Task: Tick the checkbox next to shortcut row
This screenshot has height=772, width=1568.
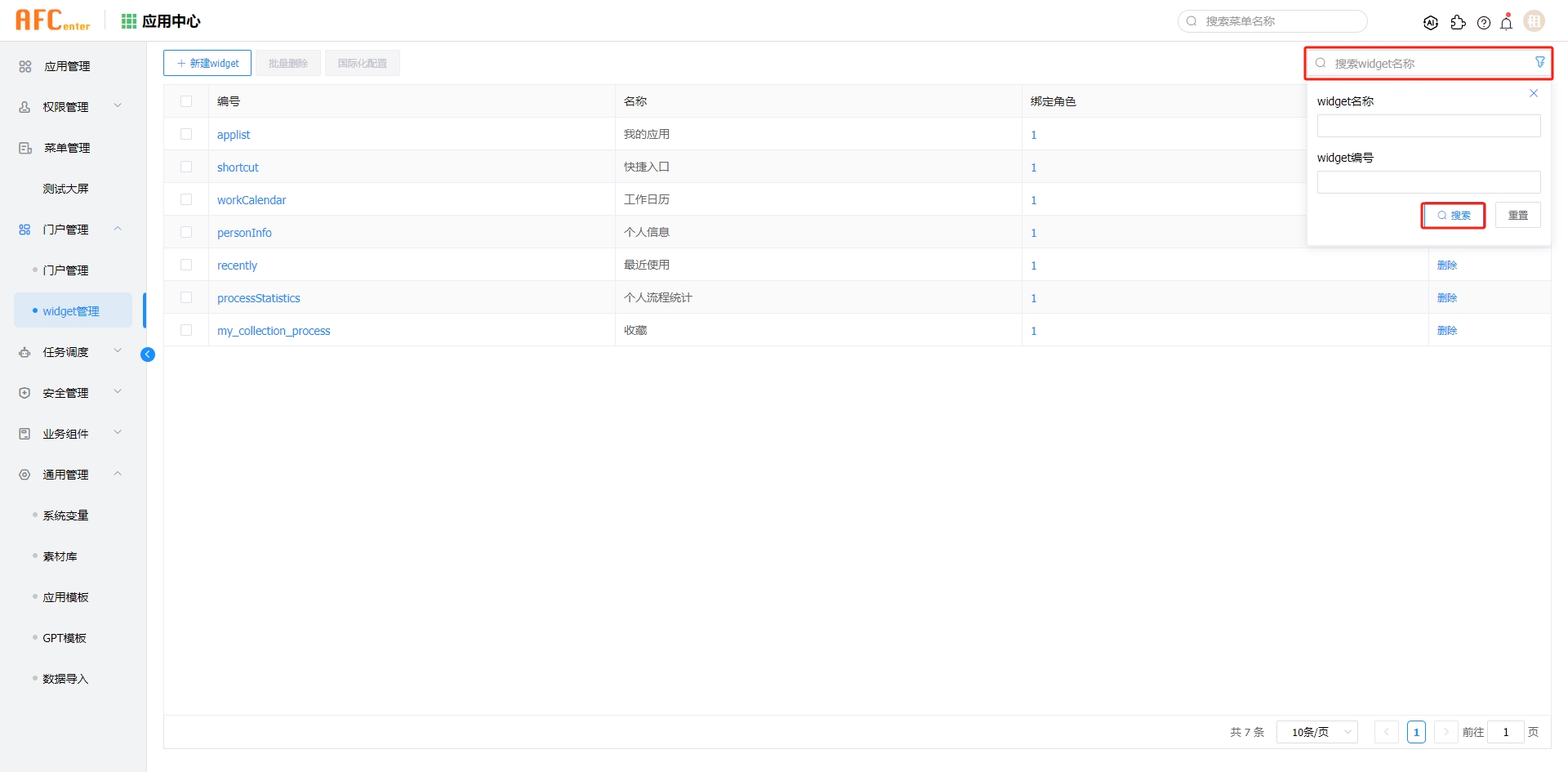Action: click(x=186, y=166)
